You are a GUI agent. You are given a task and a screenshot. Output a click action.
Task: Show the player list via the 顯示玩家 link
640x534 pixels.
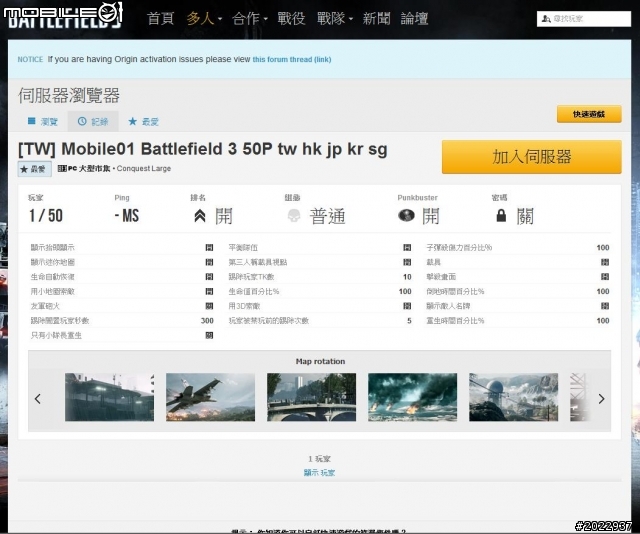point(319,473)
